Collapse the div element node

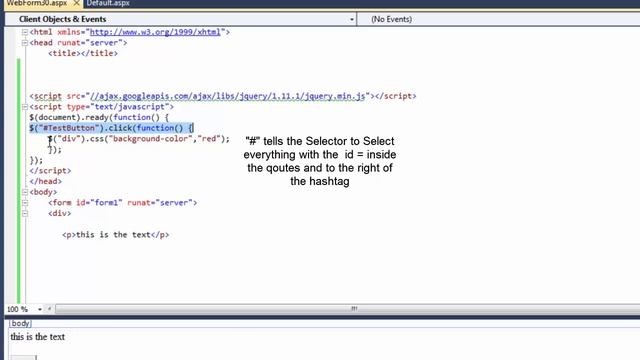tap(25, 213)
